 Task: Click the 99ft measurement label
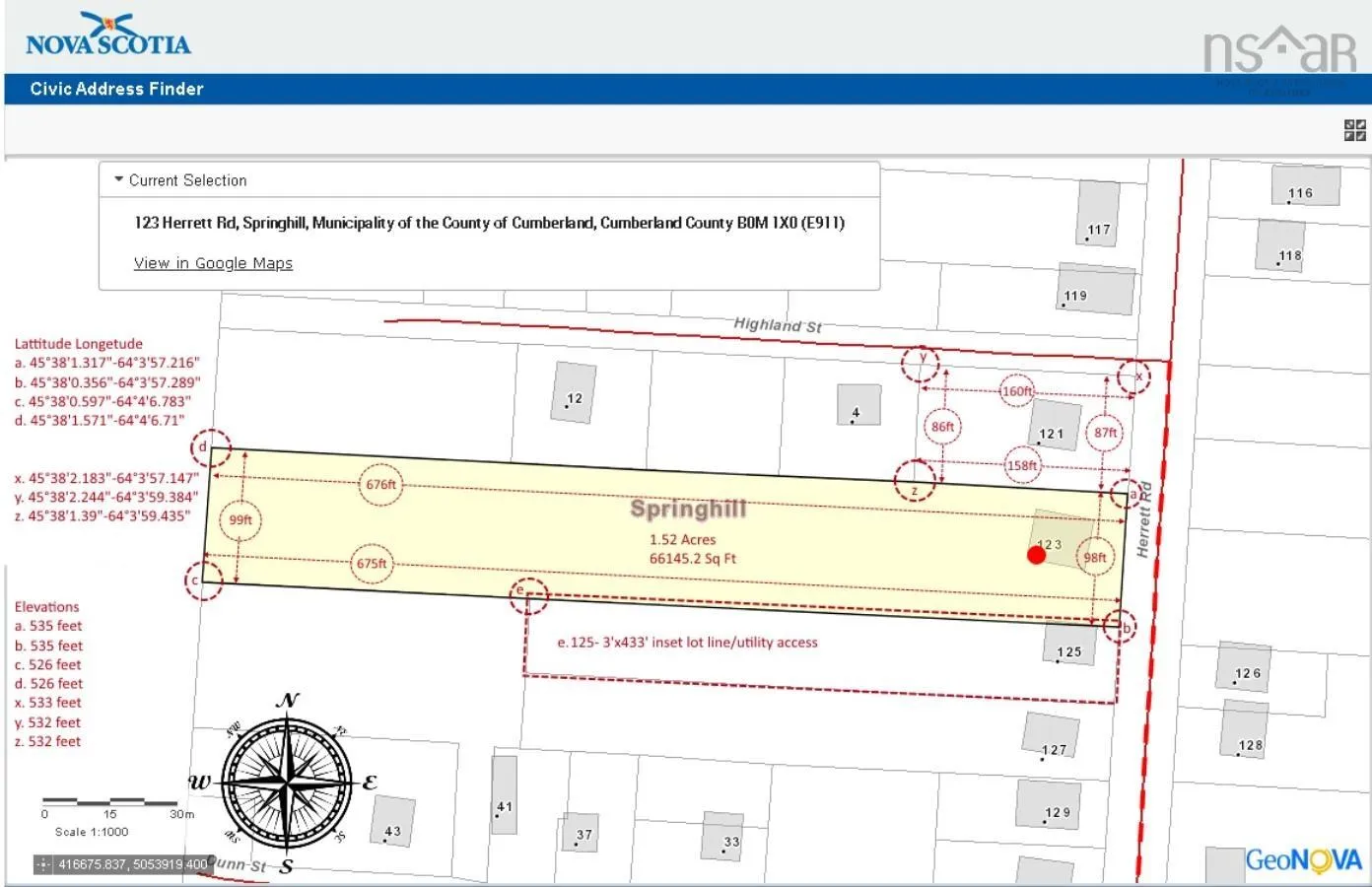click(x=240, y=519)
